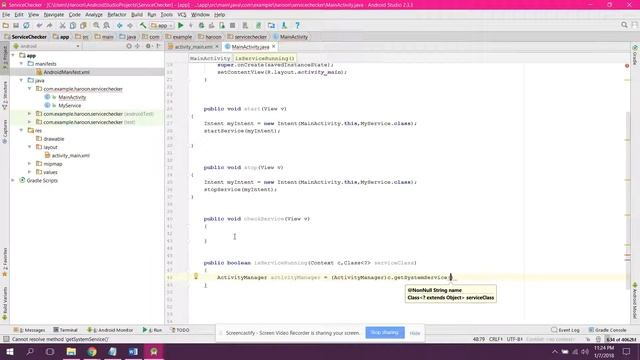
Task: Click the Save All toolbar icon
Action: [16, 25]
